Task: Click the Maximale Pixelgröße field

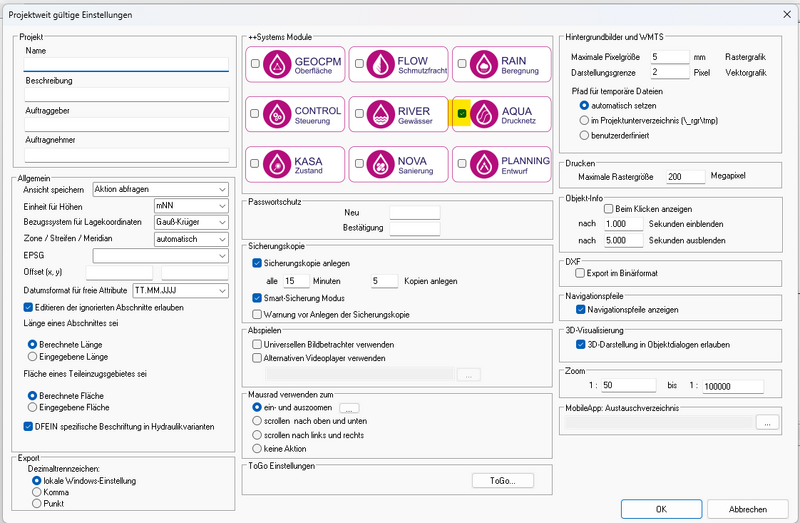Action: click(x=670, y=57)
